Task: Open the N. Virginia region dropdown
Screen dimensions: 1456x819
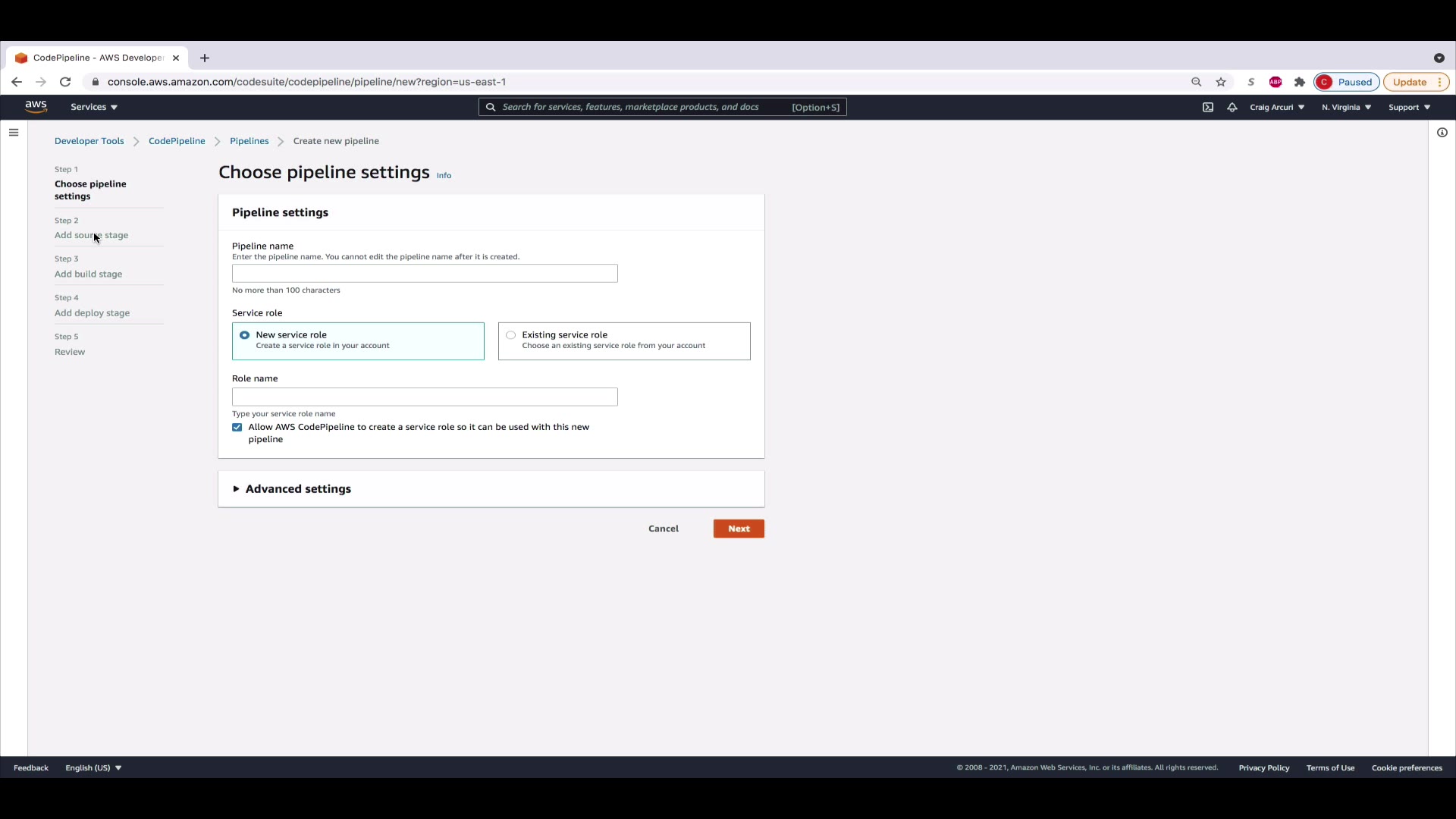Action: [1346, 107]
